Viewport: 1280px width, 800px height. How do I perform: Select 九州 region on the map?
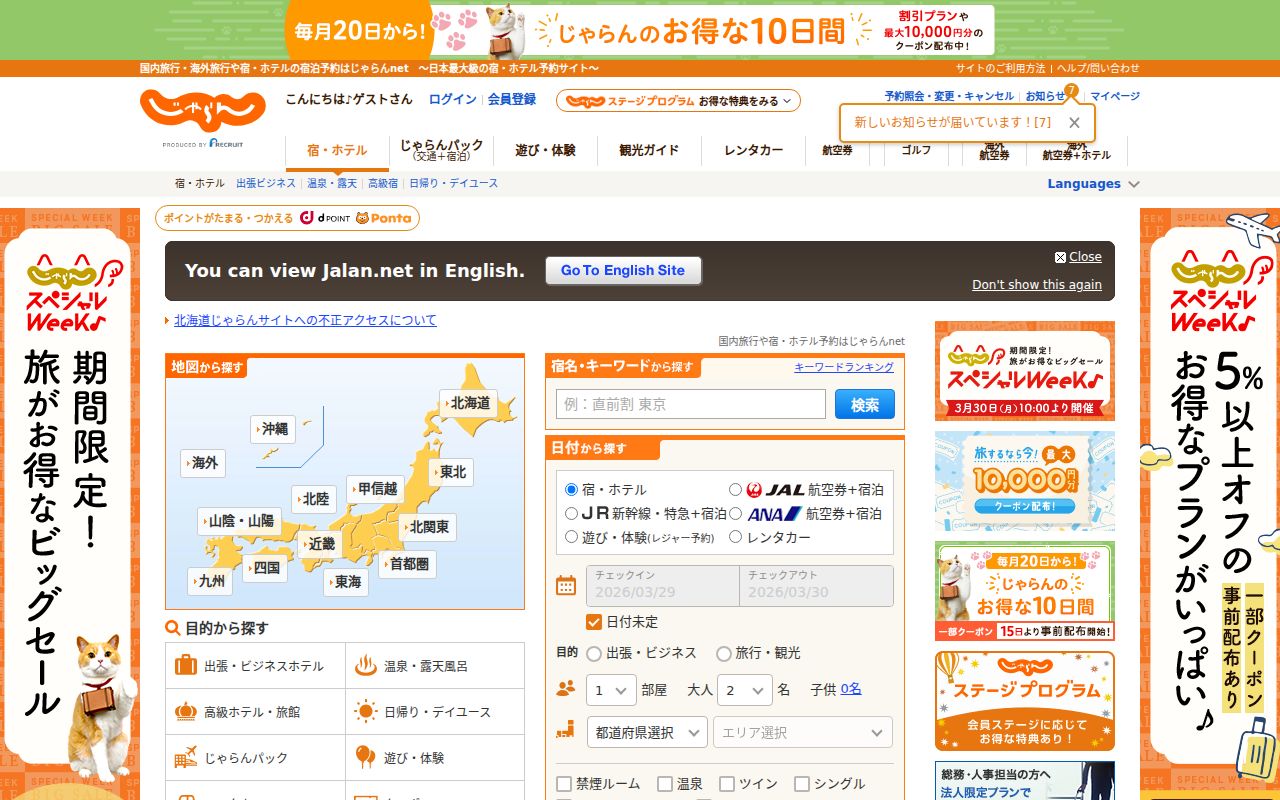pyautogui.click(x=210, y=581)
